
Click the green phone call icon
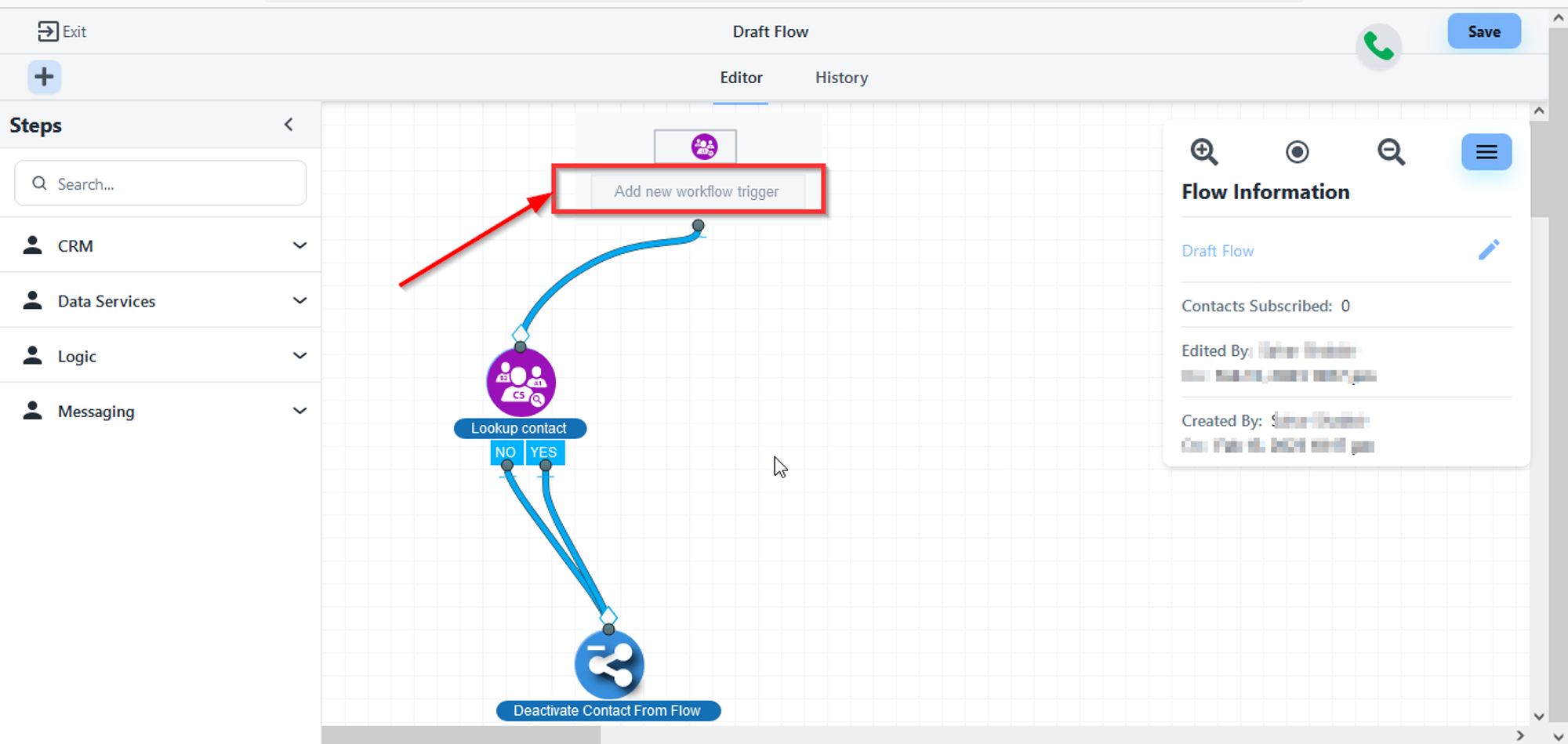(x=1378, y=47)
